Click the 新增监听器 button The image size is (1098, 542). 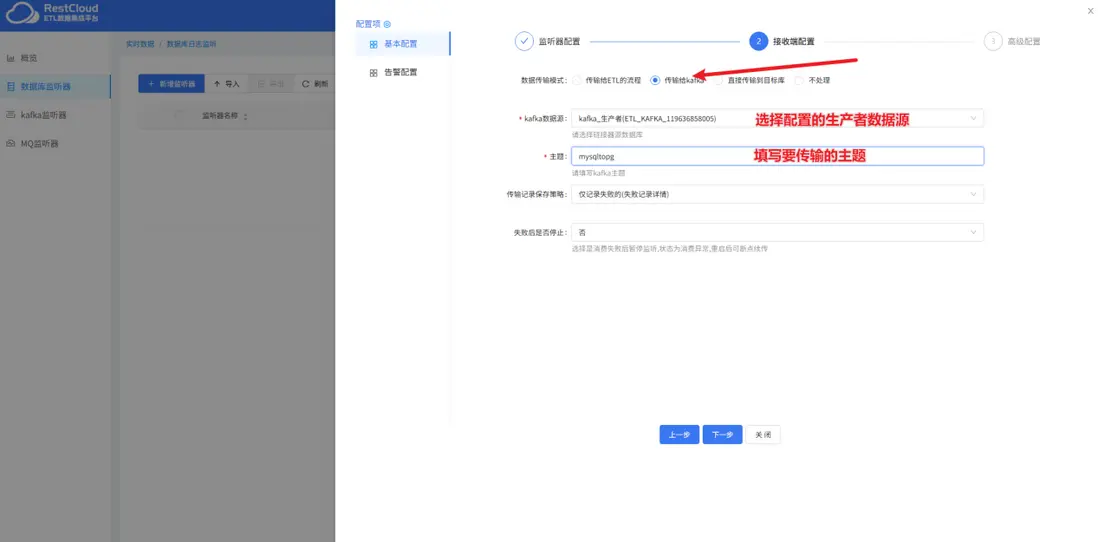coord(172,84)
